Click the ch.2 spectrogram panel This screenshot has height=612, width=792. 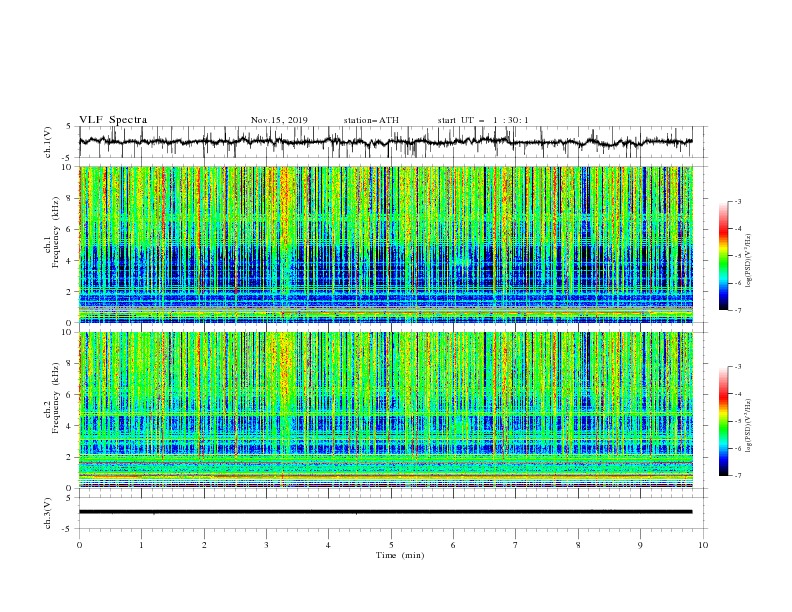click(x=385, y=410)
